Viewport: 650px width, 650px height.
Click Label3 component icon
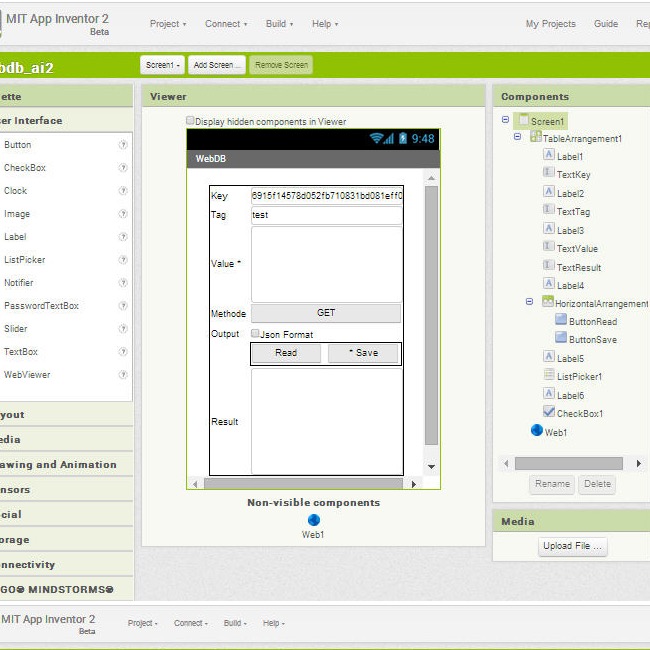pos(548,228)
